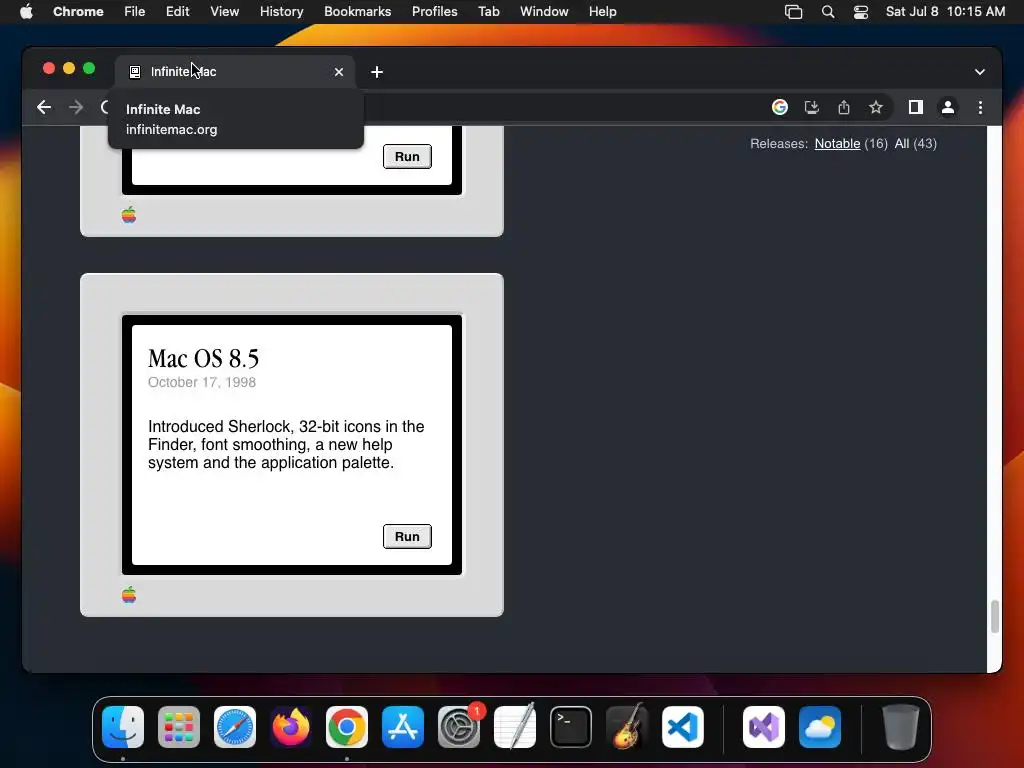Image resolution: width=1024 pixels, height=768 pixels.
Task: Bookmark this page with the star
Action: point(876,107)
